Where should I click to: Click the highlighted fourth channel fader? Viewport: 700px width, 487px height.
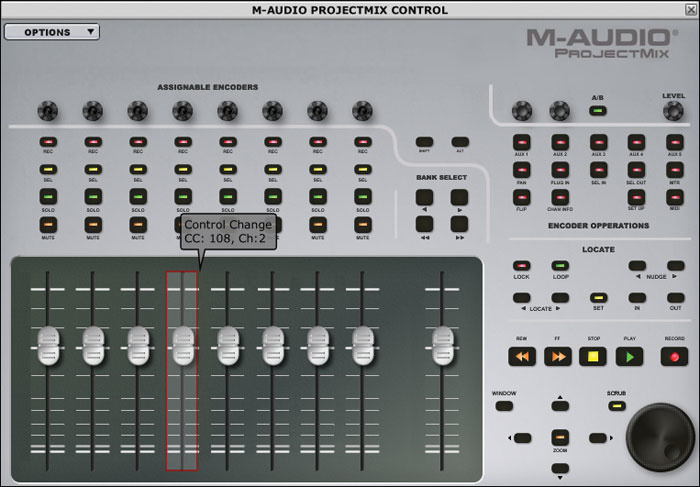[182, 345]
